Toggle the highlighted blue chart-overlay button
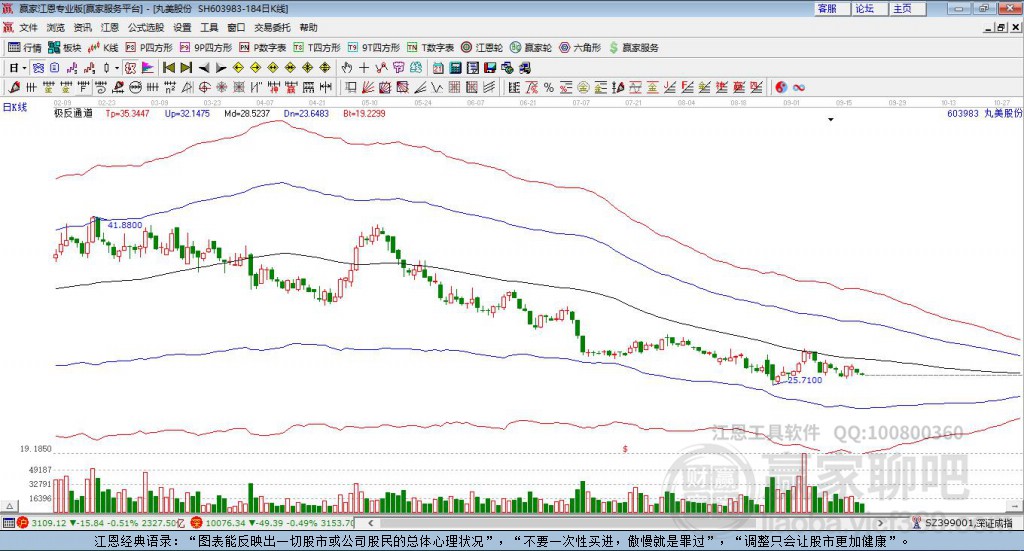Image resolution: width=1024 pixels, height=551 pixels. pyautogui.click(x=38, y=67)
